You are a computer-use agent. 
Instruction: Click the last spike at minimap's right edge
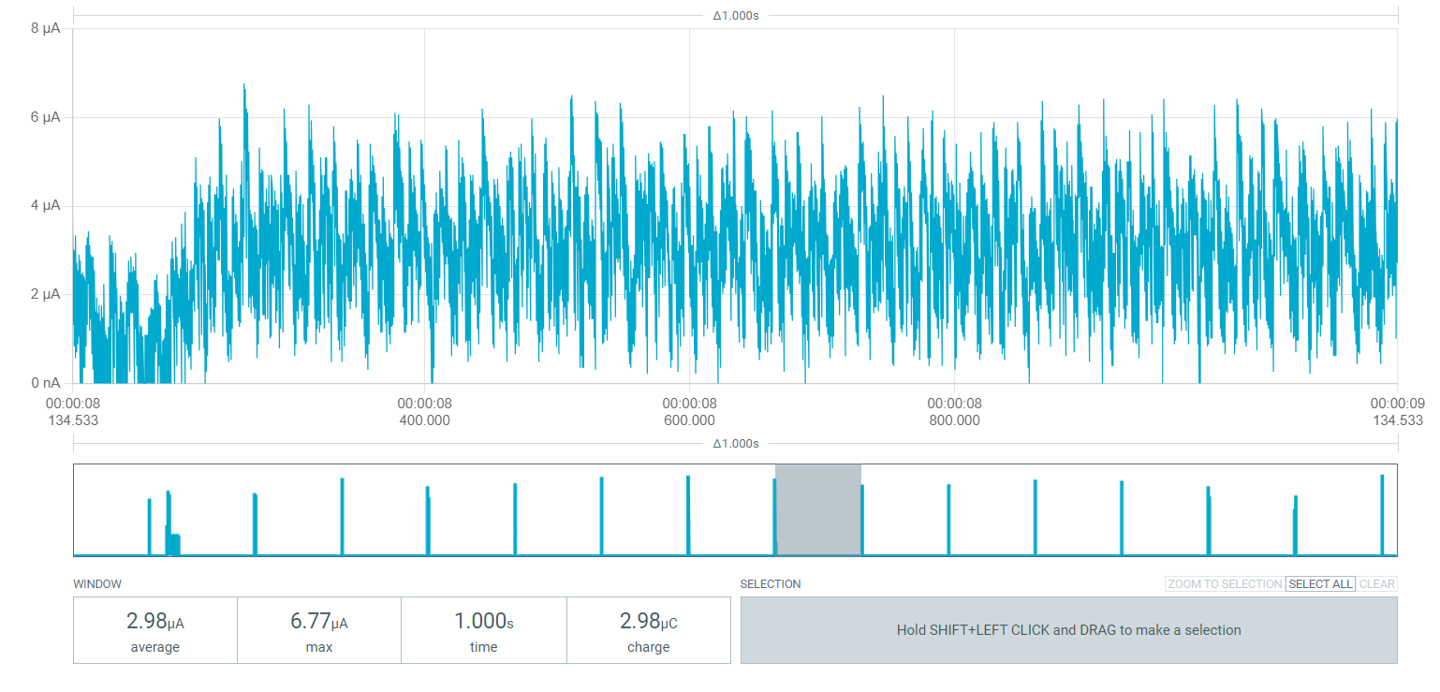1382,514
